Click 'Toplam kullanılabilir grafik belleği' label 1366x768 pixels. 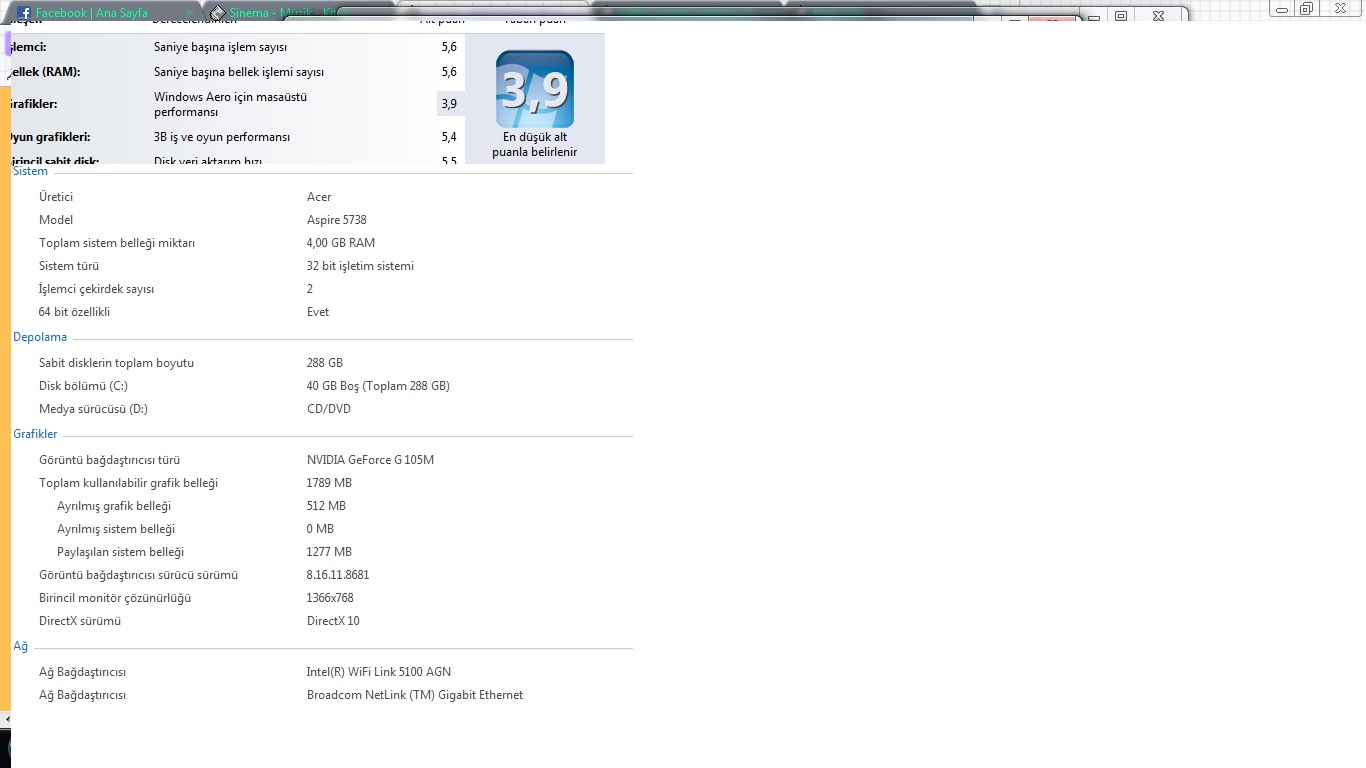click(129, 483)
